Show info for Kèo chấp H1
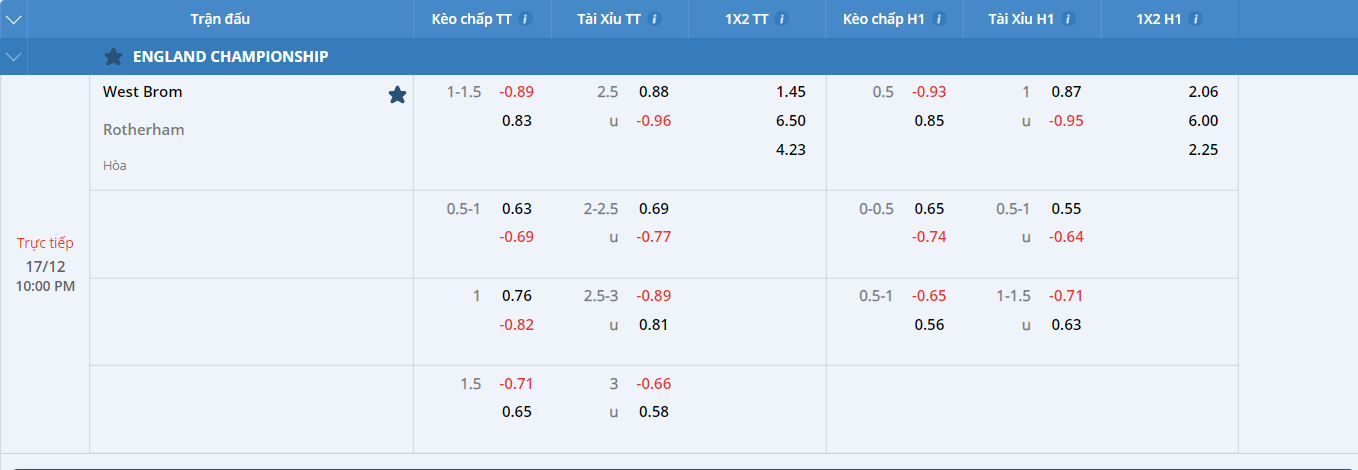The height and width of the screenshot is (470, 1358). pyautogui.click(x=934, y=19)
